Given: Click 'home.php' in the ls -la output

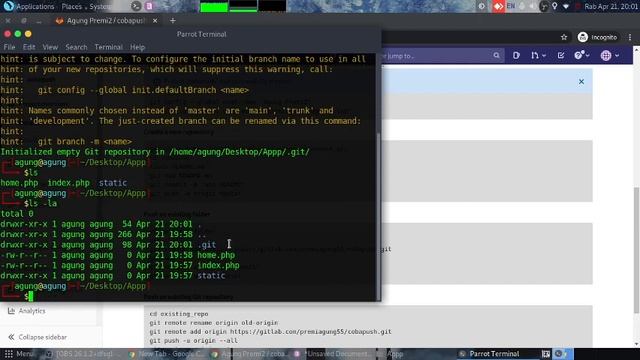Looking at the screenshot, I should point(216,255).
